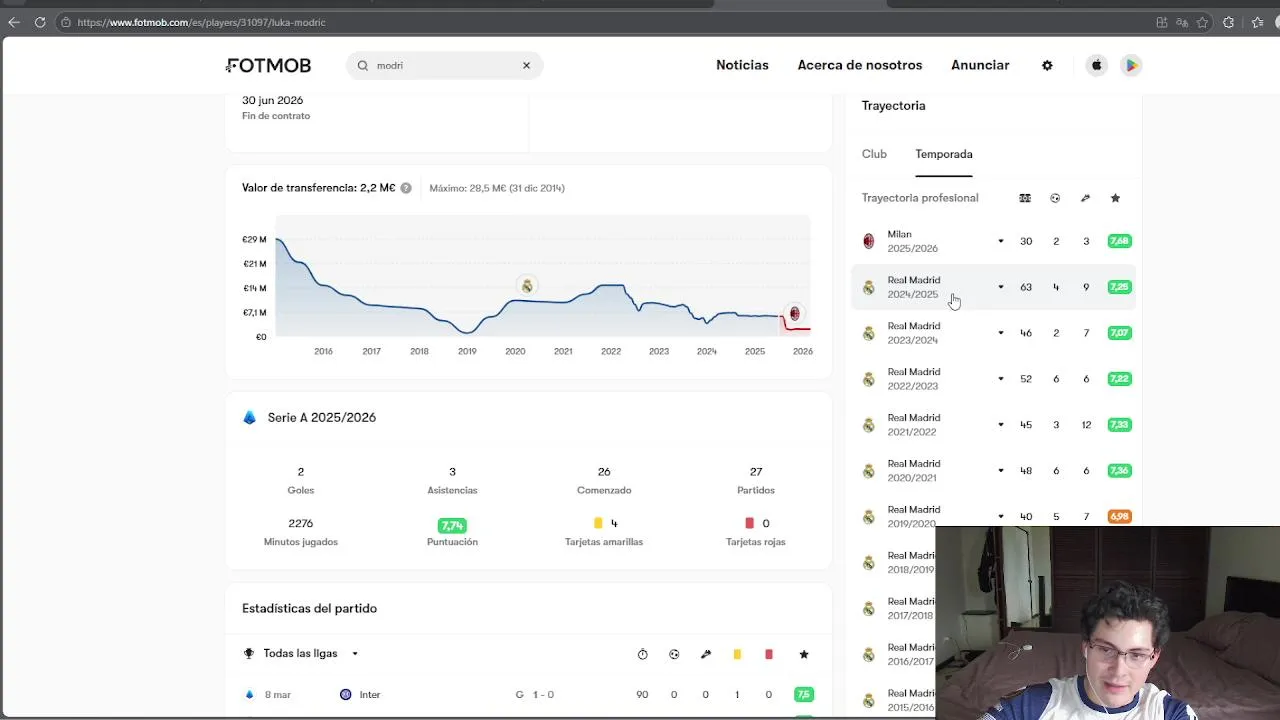Expand Milan 2025/2026 season row

1000,241
